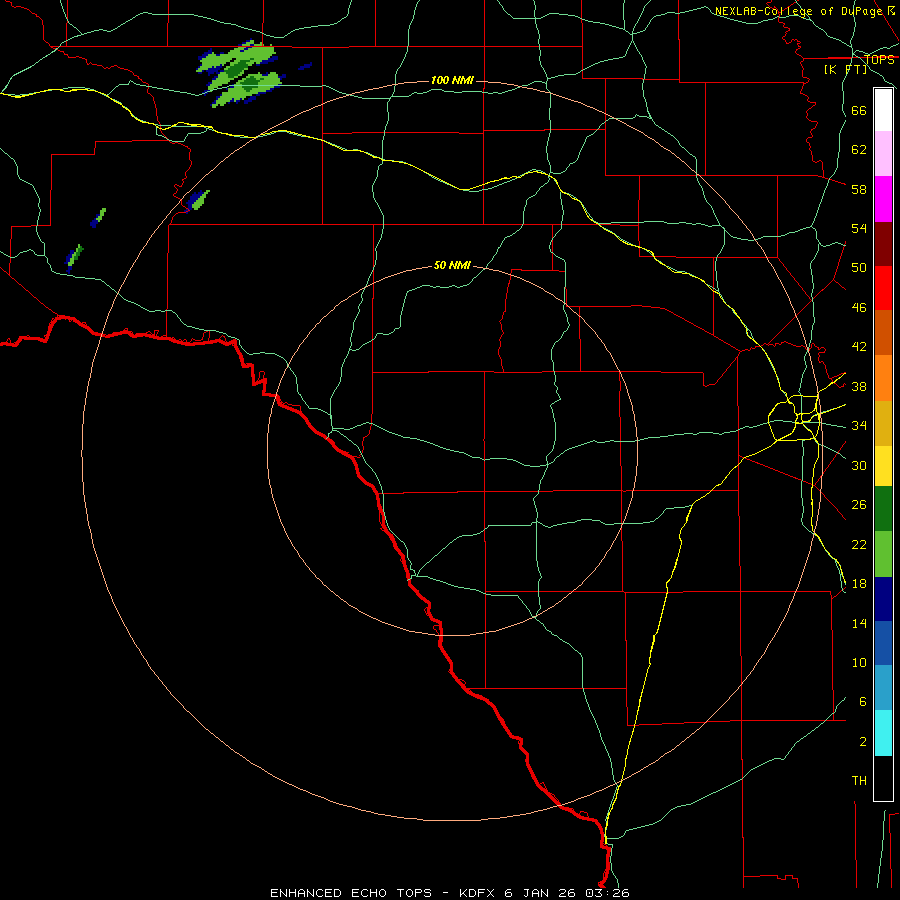Click the "58" legend value
This screenshot has width=900, height=900.
tap(859, 189)
